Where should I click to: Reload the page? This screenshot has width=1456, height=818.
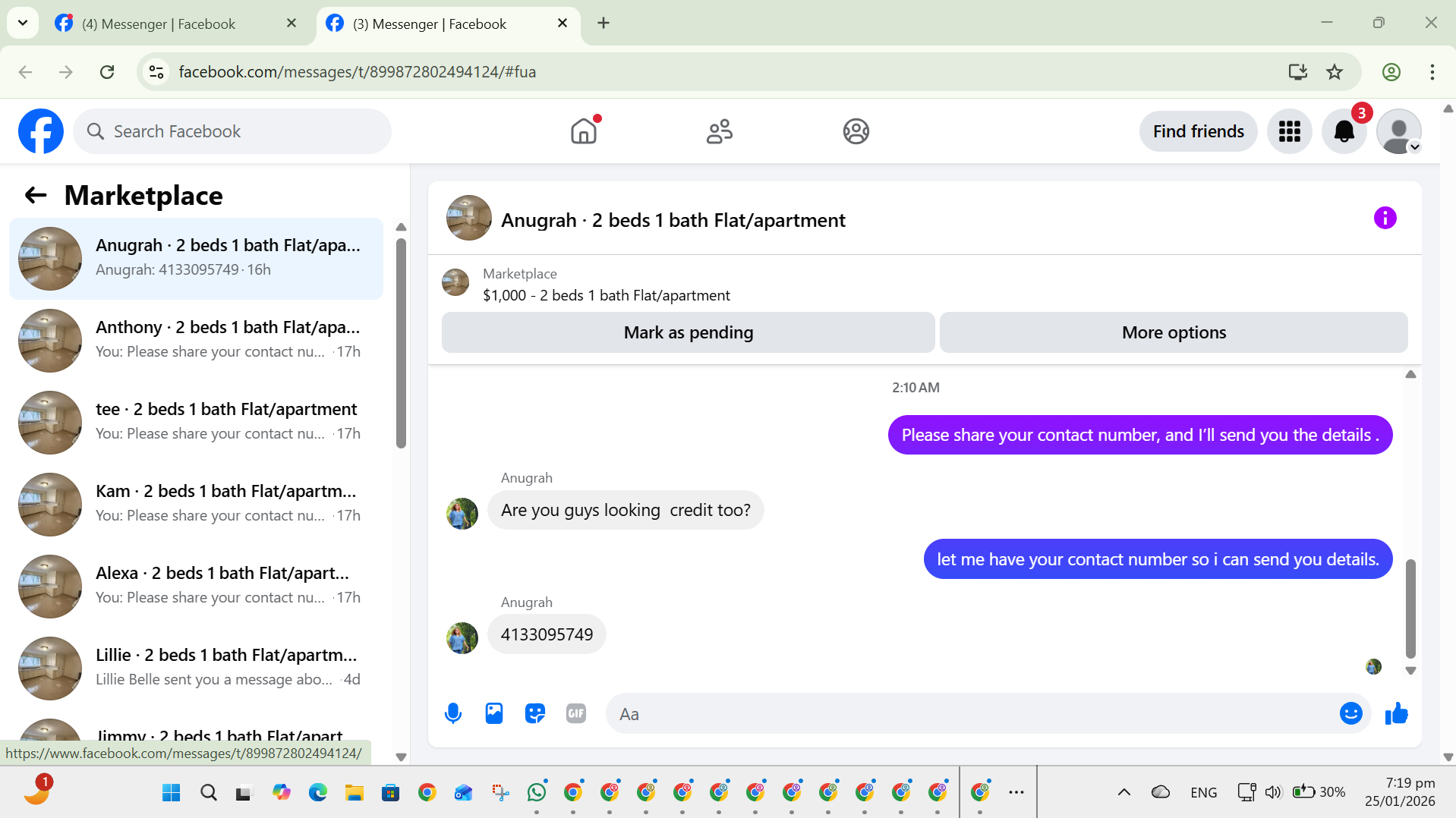point(107,72)
